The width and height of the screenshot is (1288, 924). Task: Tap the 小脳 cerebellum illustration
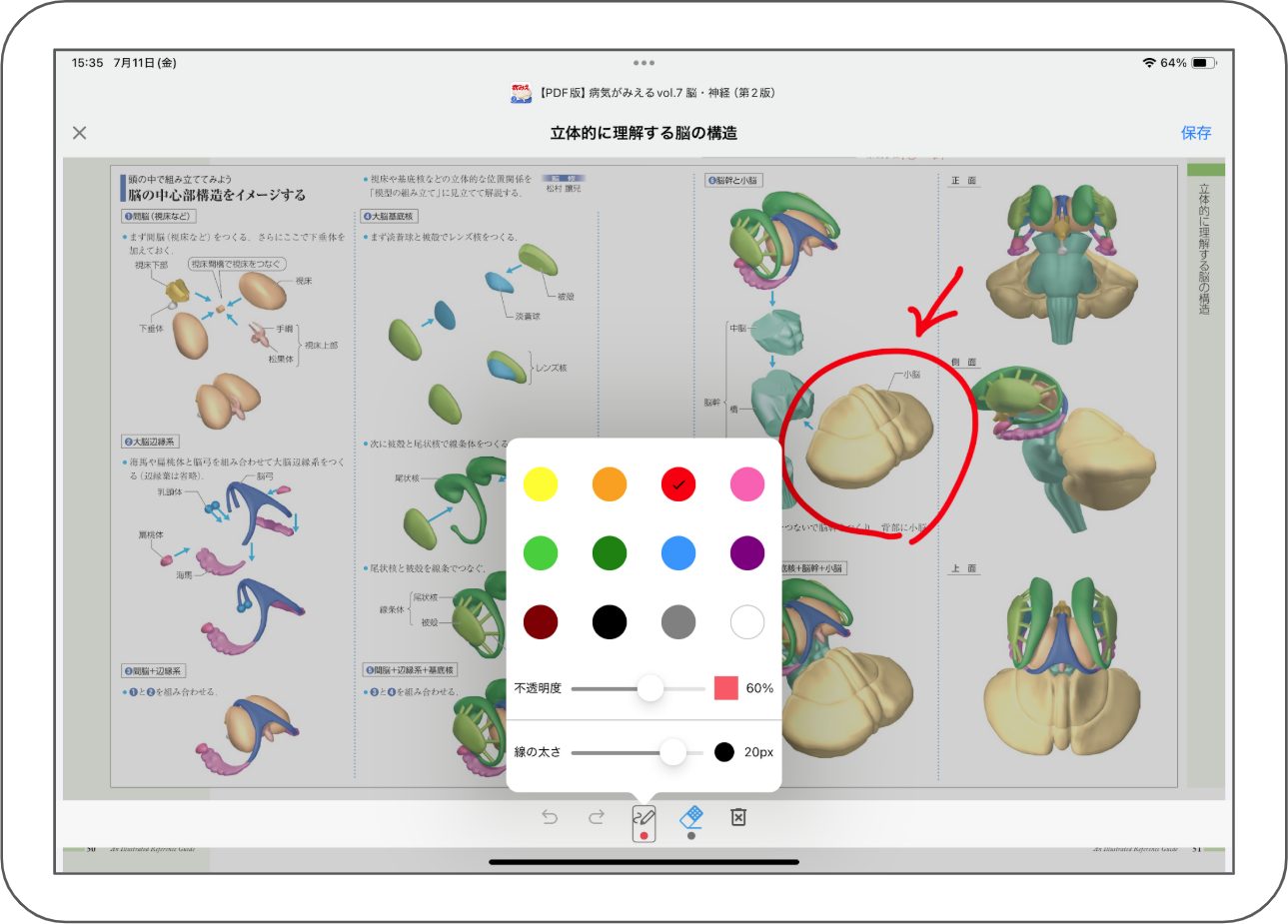point(869,435)
